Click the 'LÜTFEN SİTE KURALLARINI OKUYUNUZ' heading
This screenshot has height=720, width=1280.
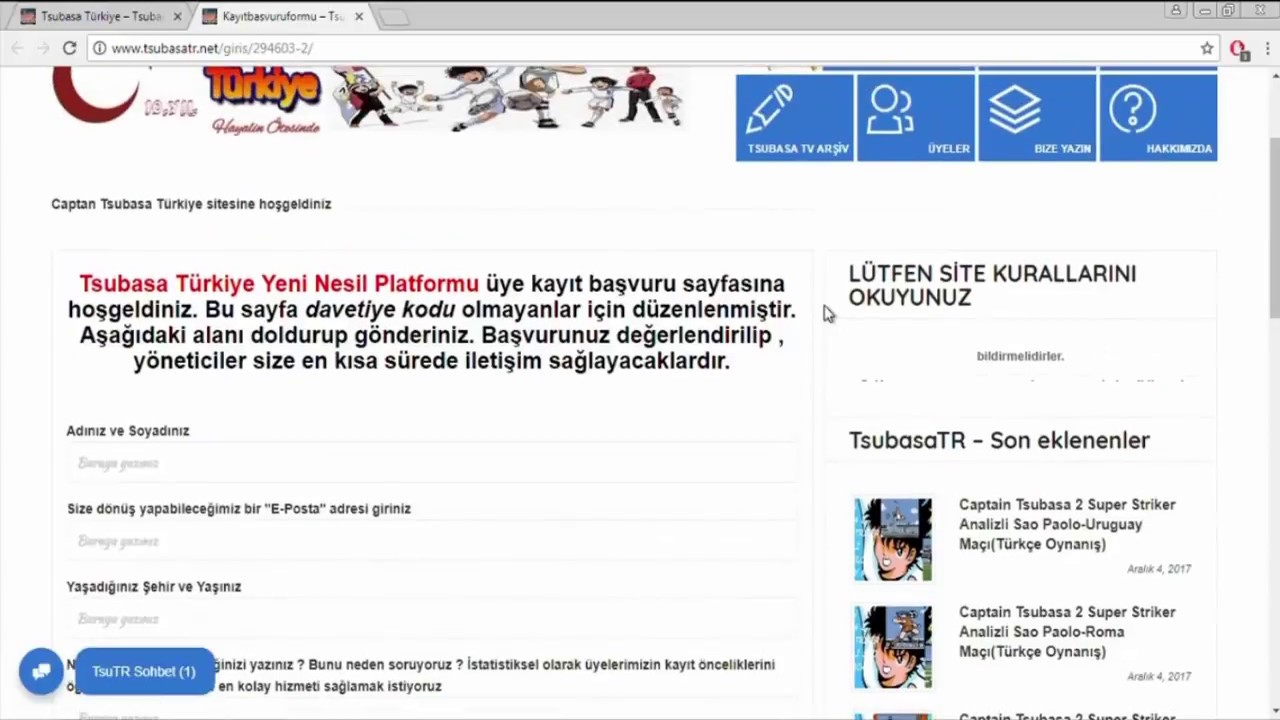tap(992, 285)
